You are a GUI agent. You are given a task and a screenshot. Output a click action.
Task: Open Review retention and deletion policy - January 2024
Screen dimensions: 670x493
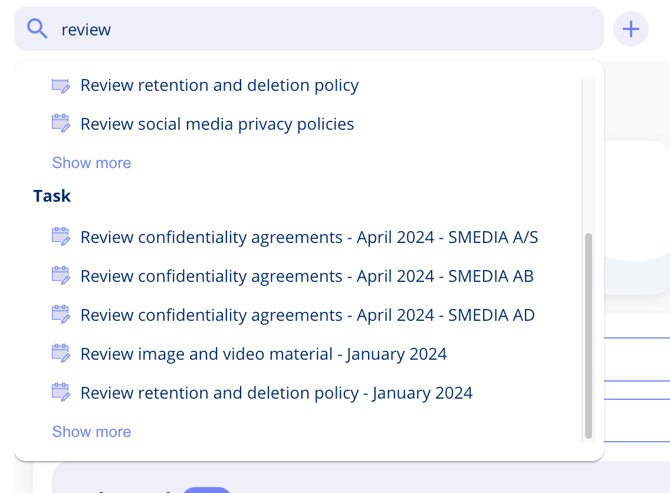pyautogui.click(x=276, y=393)
